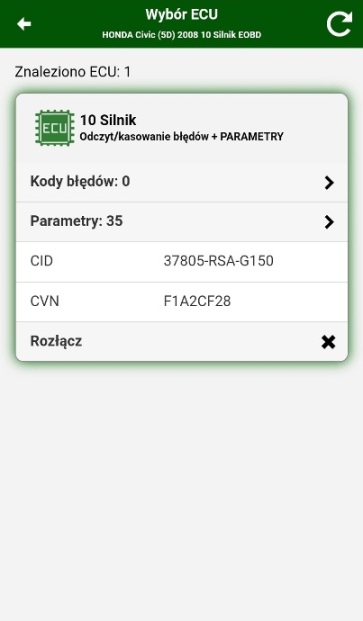This screenshot has height=621, width=363.
Task: Select the Rozłącz disconnect button
Action: point(182,341)
